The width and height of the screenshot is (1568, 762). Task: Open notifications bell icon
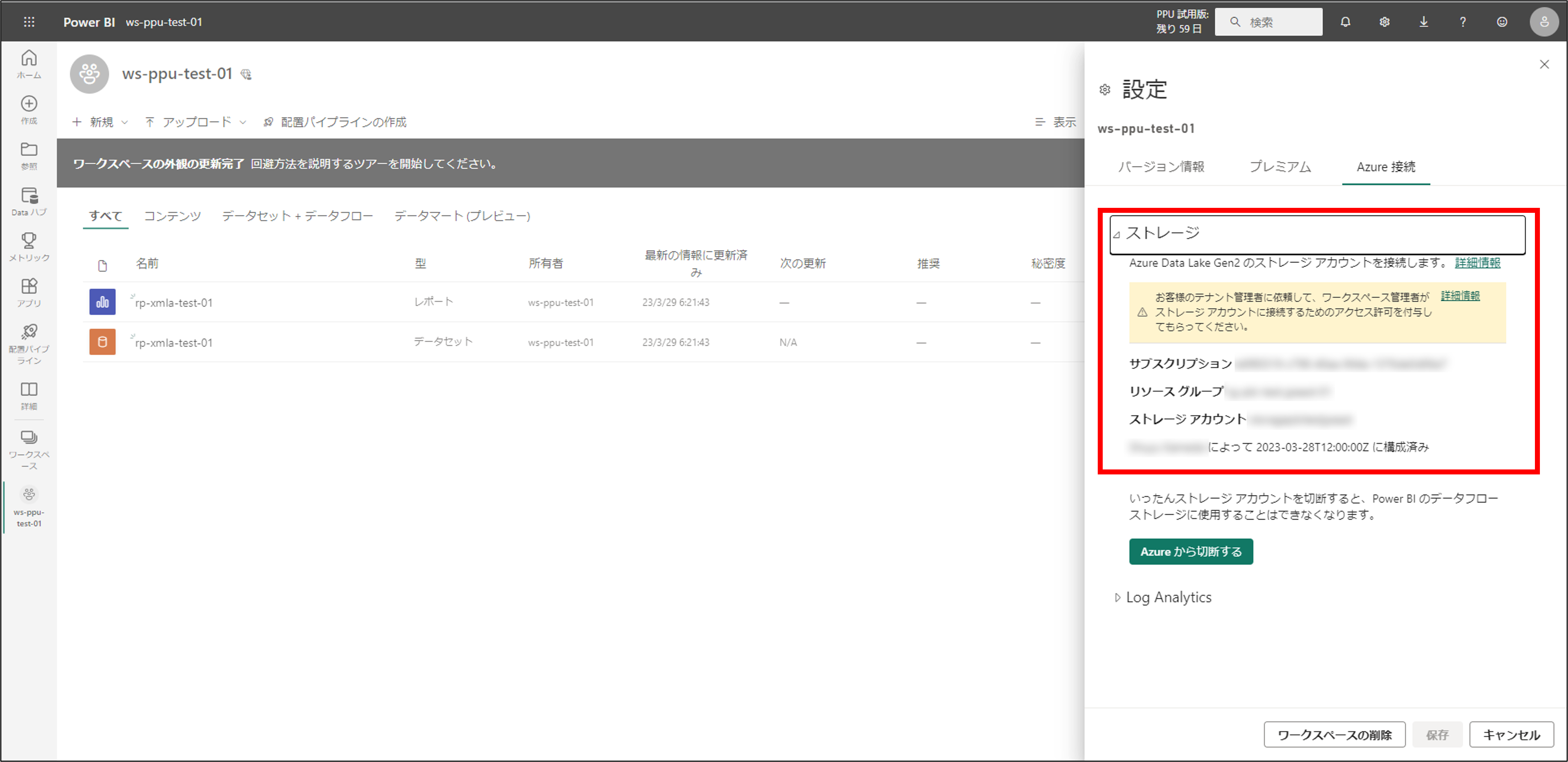[1345, 22]
